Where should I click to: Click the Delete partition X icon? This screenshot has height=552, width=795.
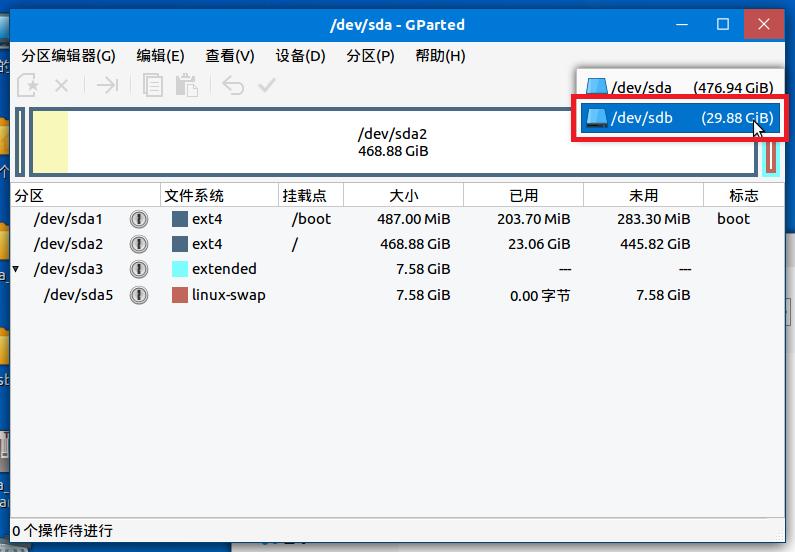(x=61, y=85)
